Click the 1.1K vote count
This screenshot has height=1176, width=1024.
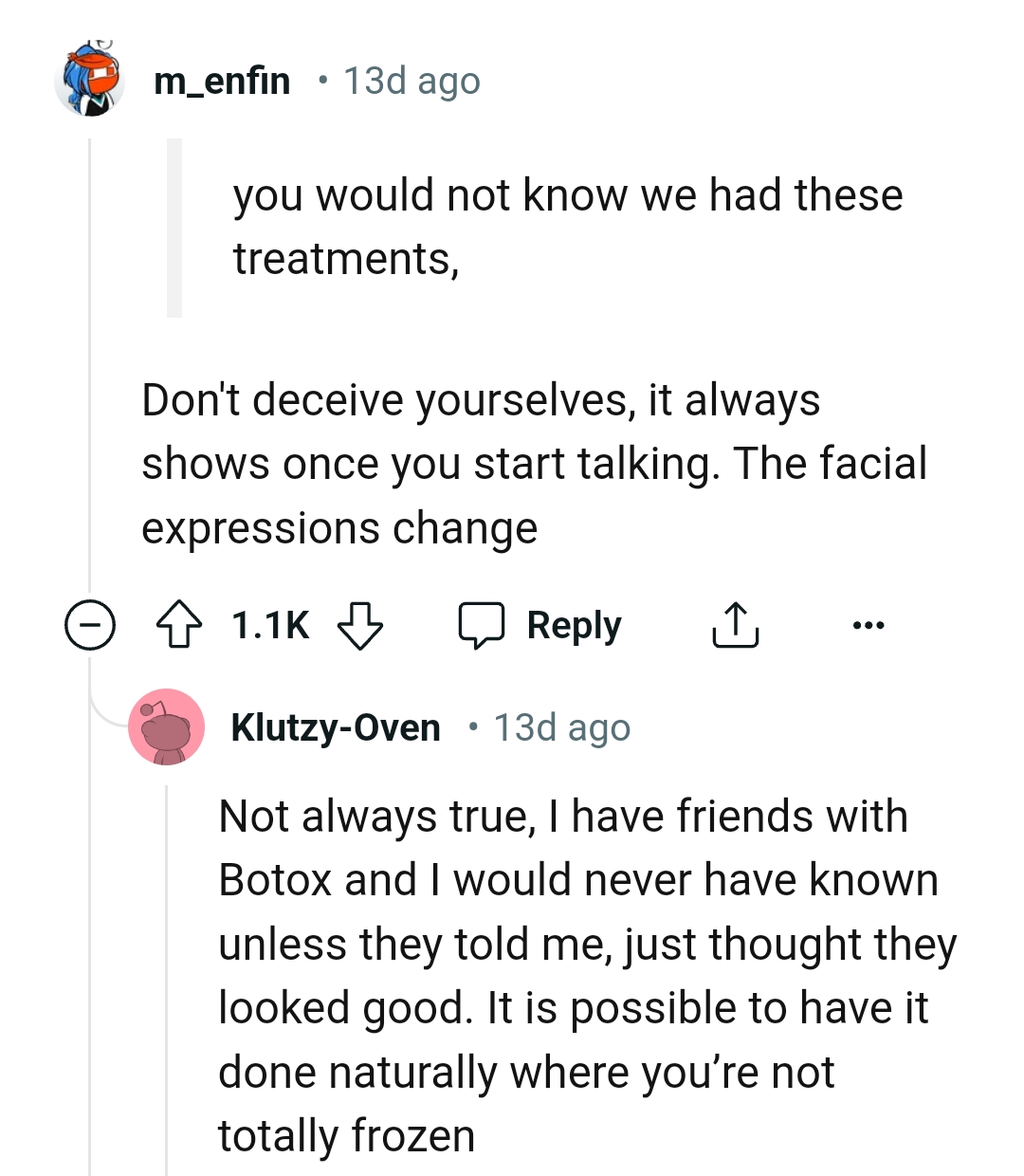point(269,624)
